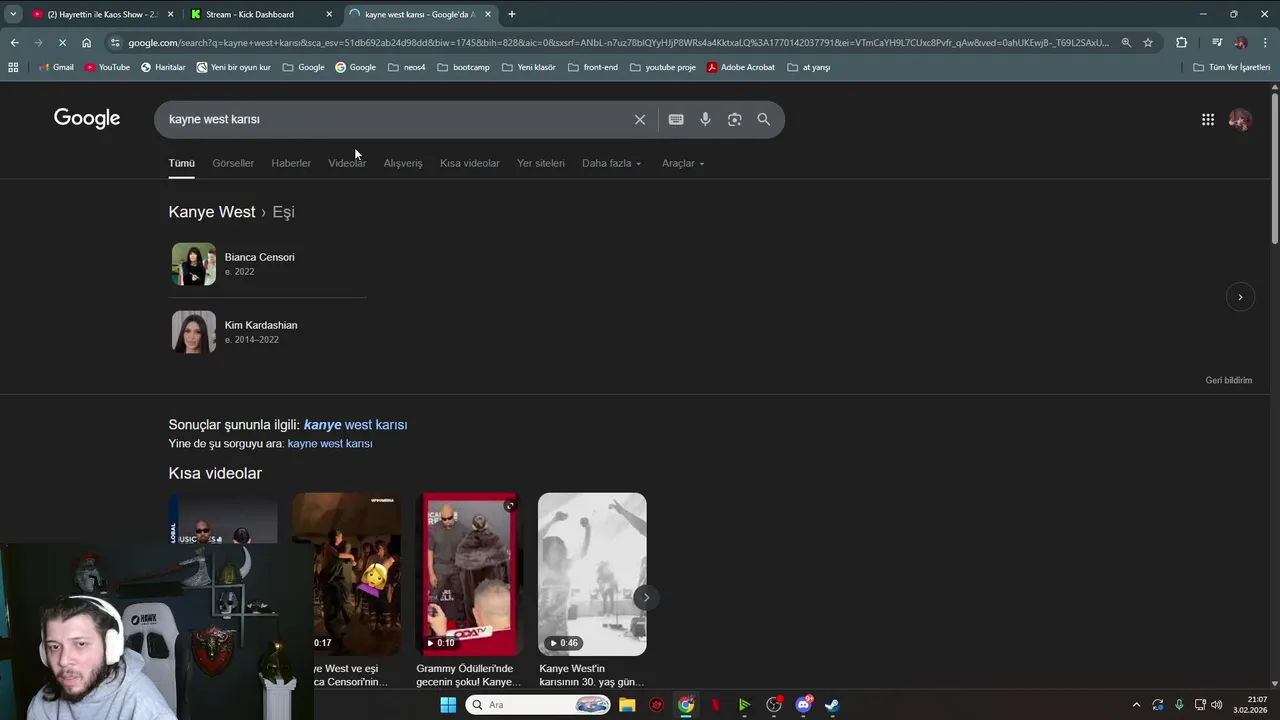Open the YouTube bookmark
This screenshot has height=720, width=1280.
[107, 67]
